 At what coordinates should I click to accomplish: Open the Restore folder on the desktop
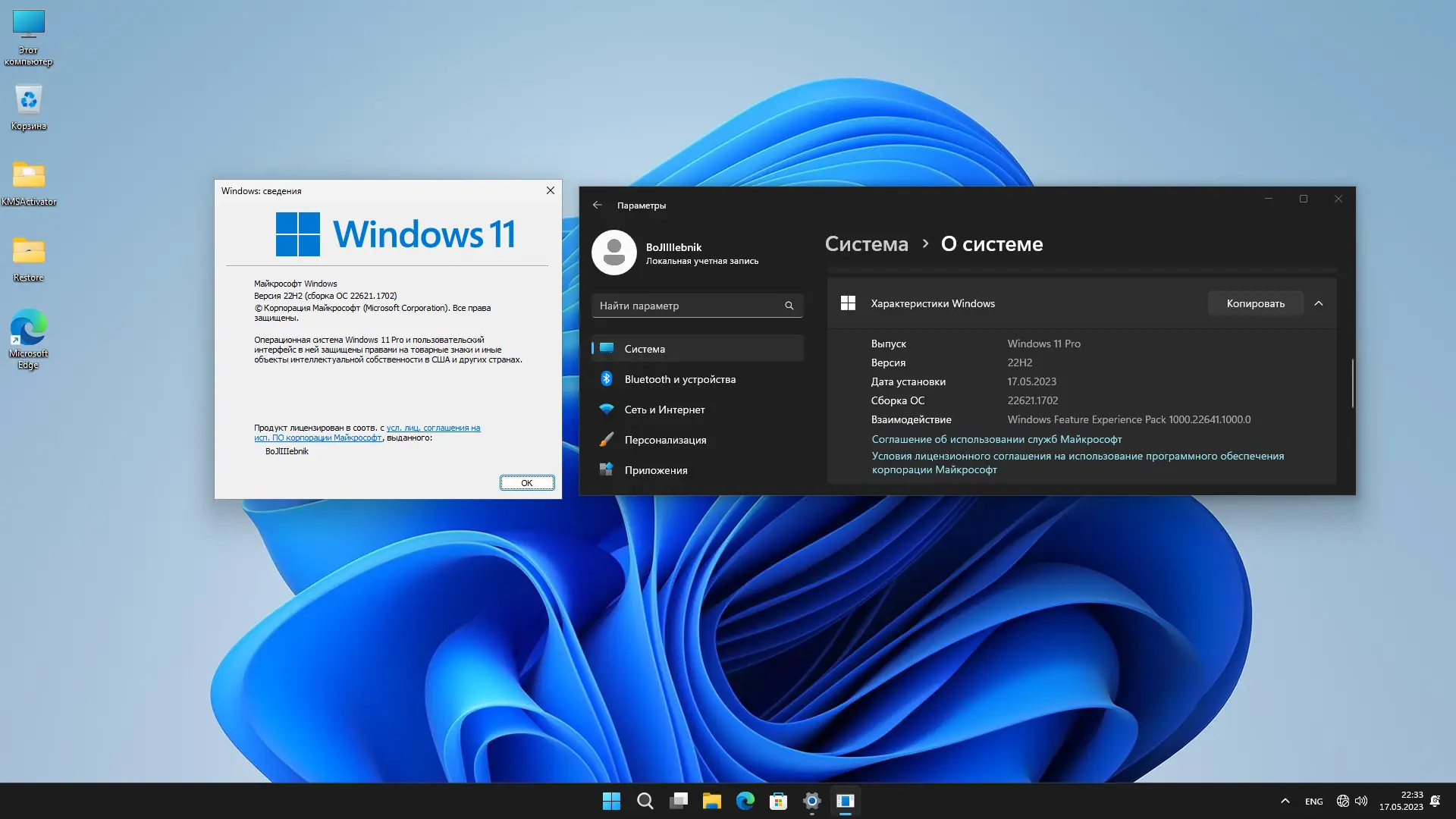(x=29, y=252)
